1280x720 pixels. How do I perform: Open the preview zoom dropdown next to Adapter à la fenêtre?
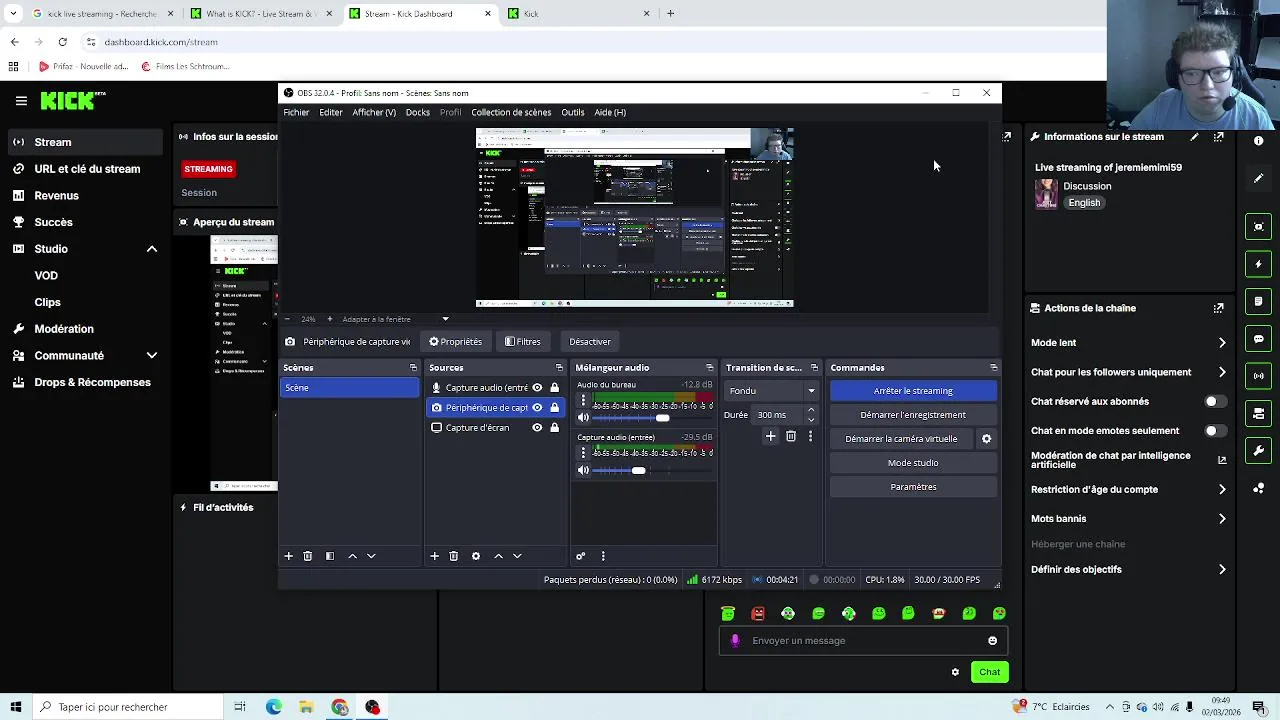coord(445,319)
